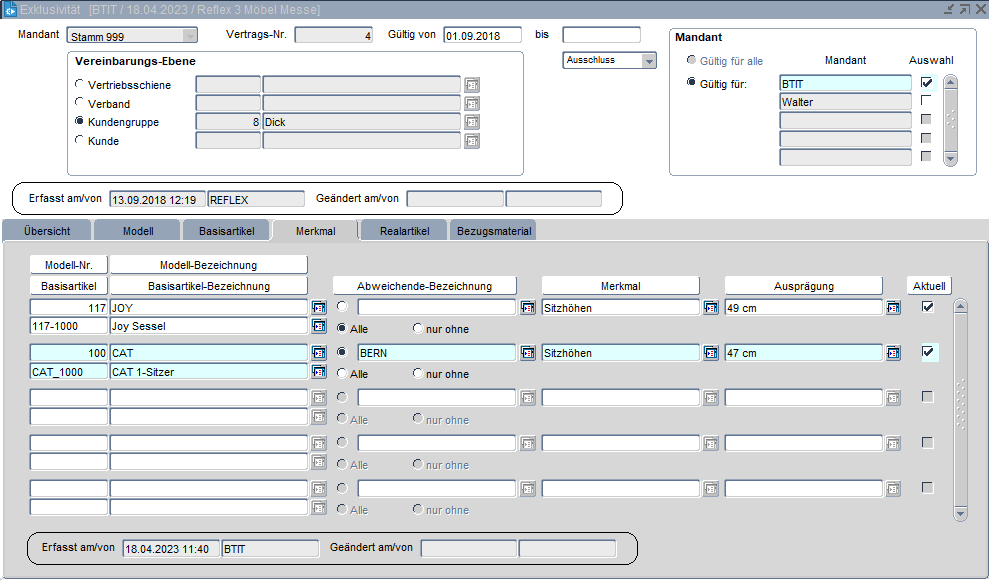
Task: Switch to the Realartikel tab
Action: click(x=404, y=231)
